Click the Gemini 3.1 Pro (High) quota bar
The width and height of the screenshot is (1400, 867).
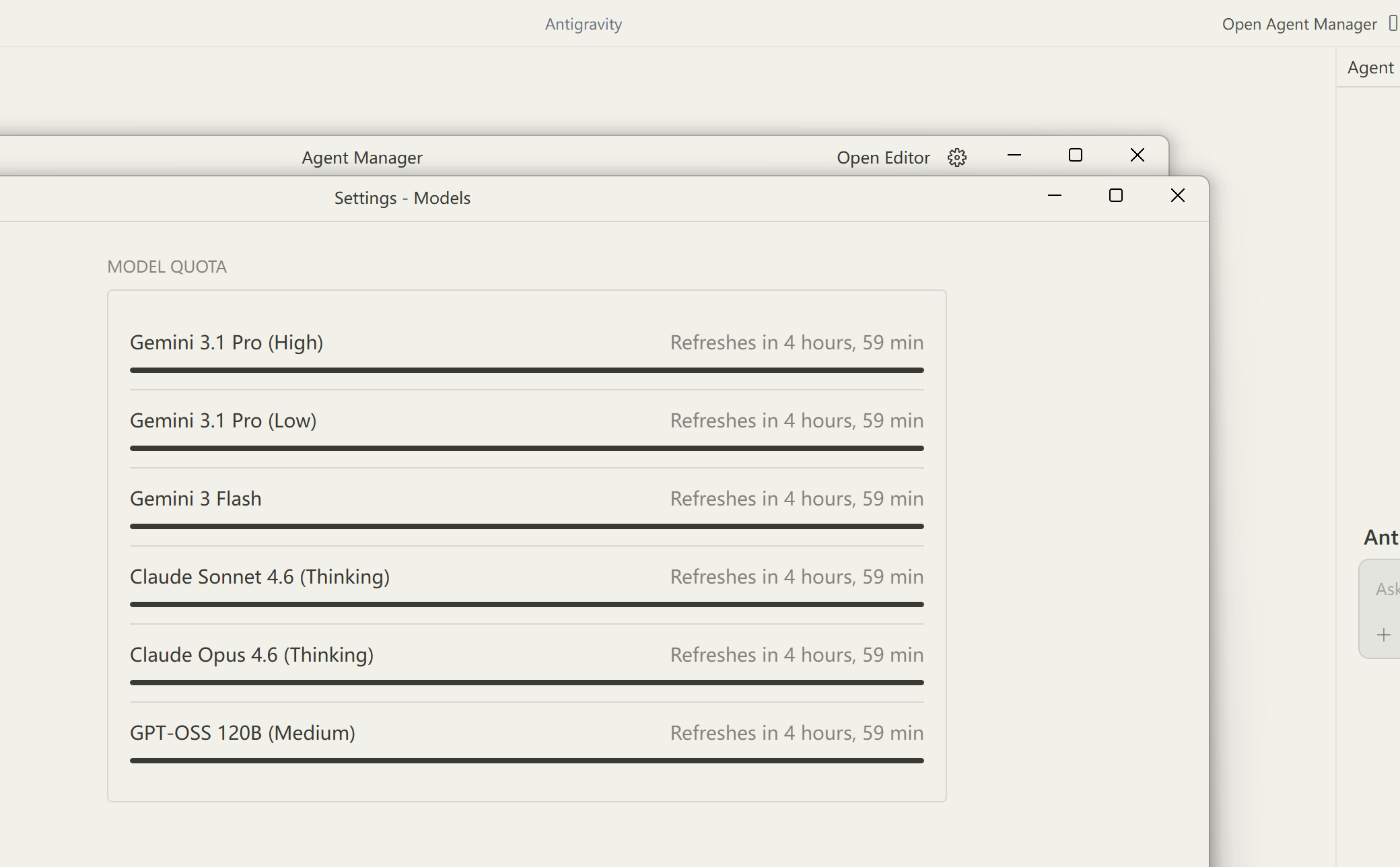527,370
